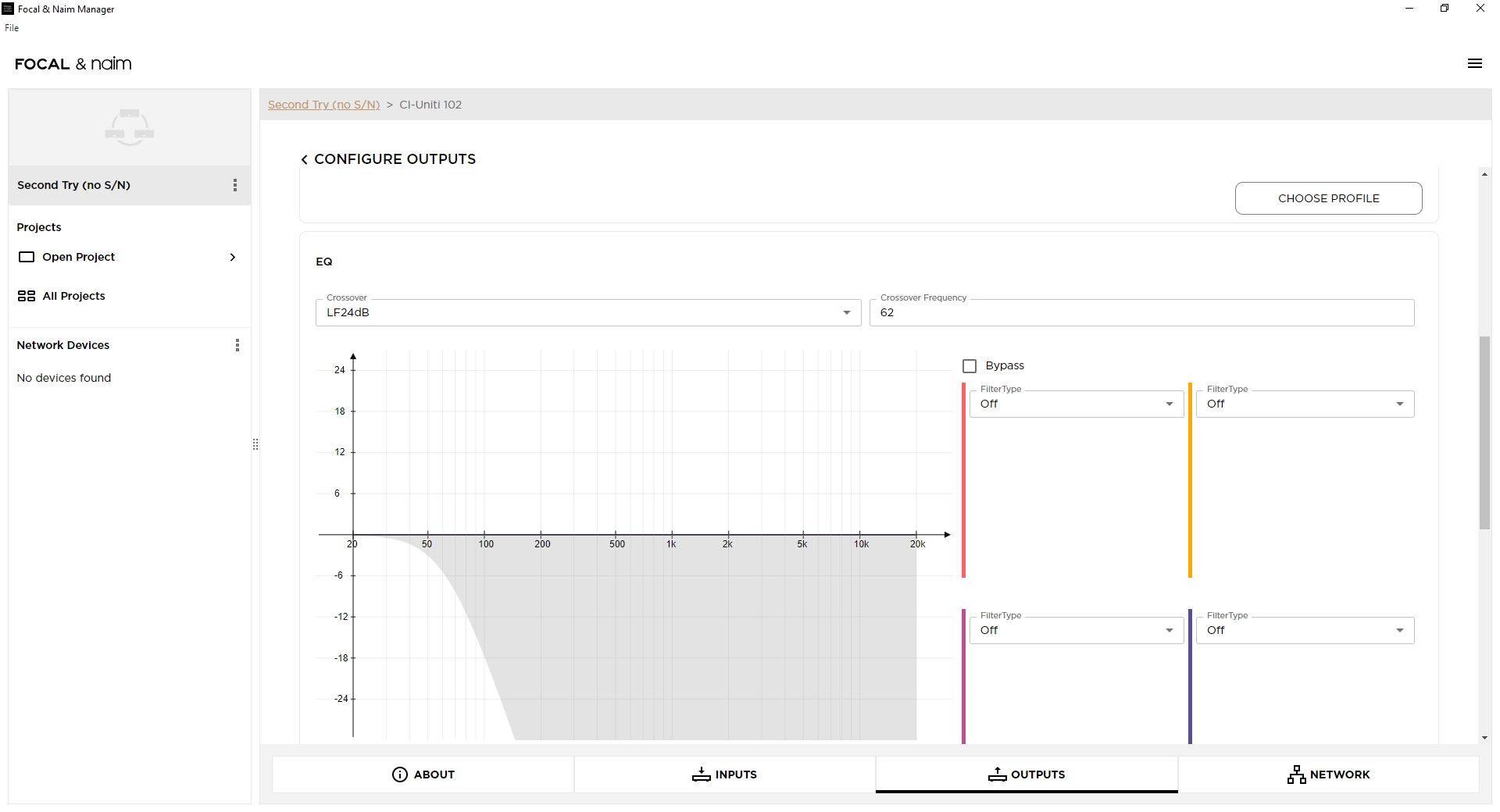Open Network Devices options menu
This screenshot has width=1500, height=812.
[237, 345]
